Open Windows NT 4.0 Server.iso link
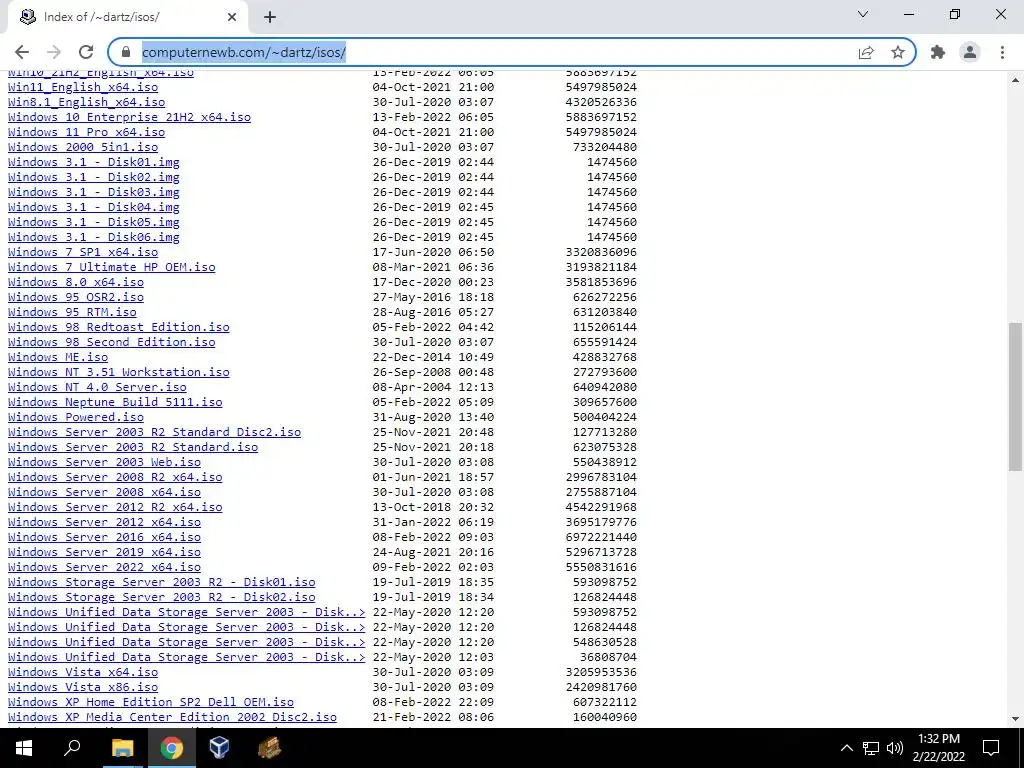 tap(97, 387)
